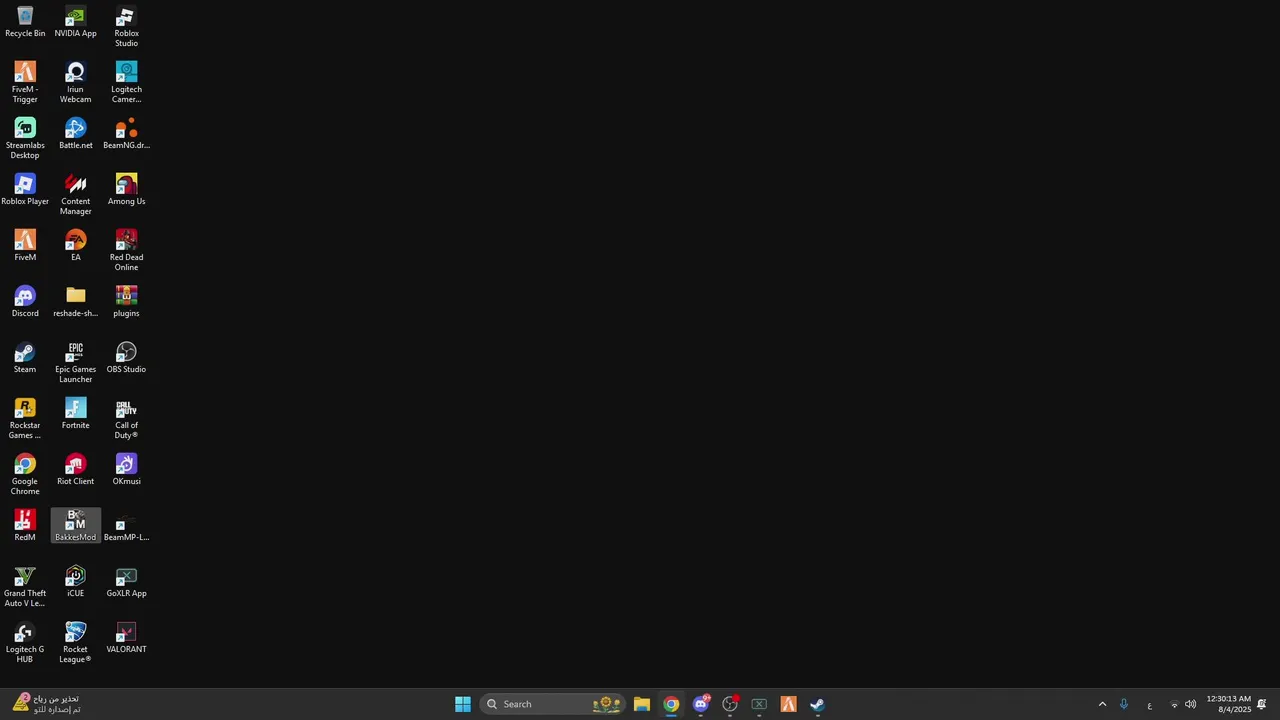This screenshot has height=720, width=1280.
Task: Select the RedM desktop icon
Action: click(25, 526)
